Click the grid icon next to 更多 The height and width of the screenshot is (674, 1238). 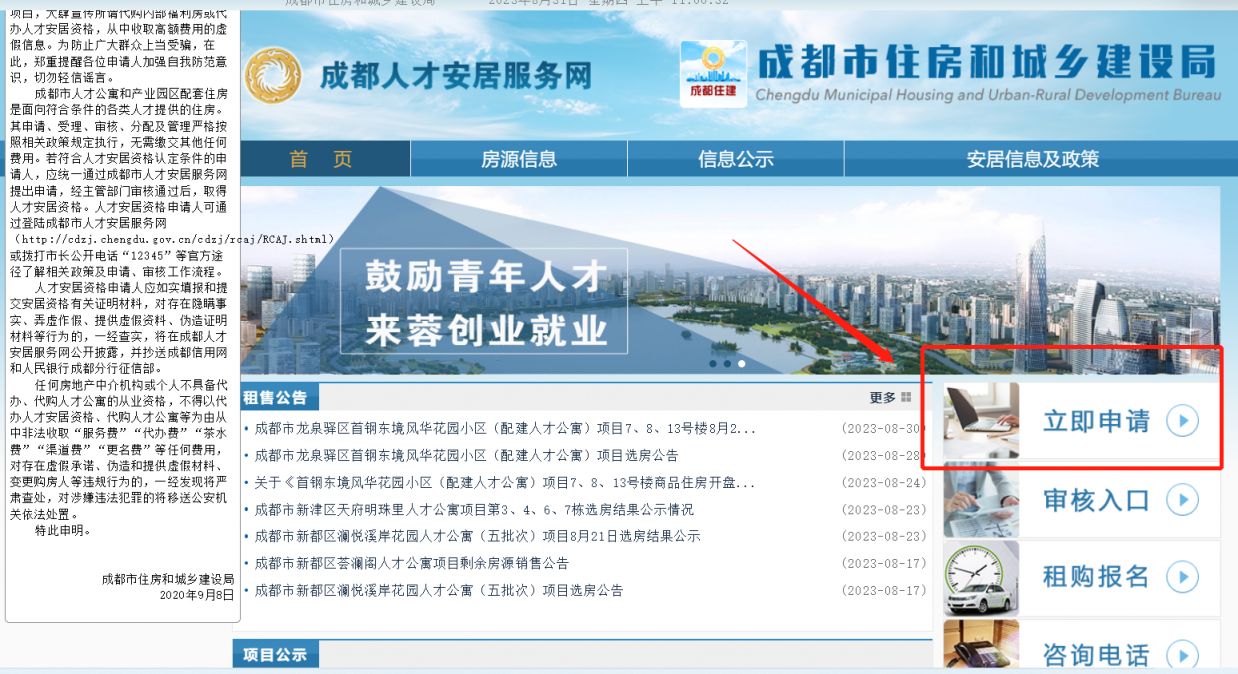(x=906, y=397)
